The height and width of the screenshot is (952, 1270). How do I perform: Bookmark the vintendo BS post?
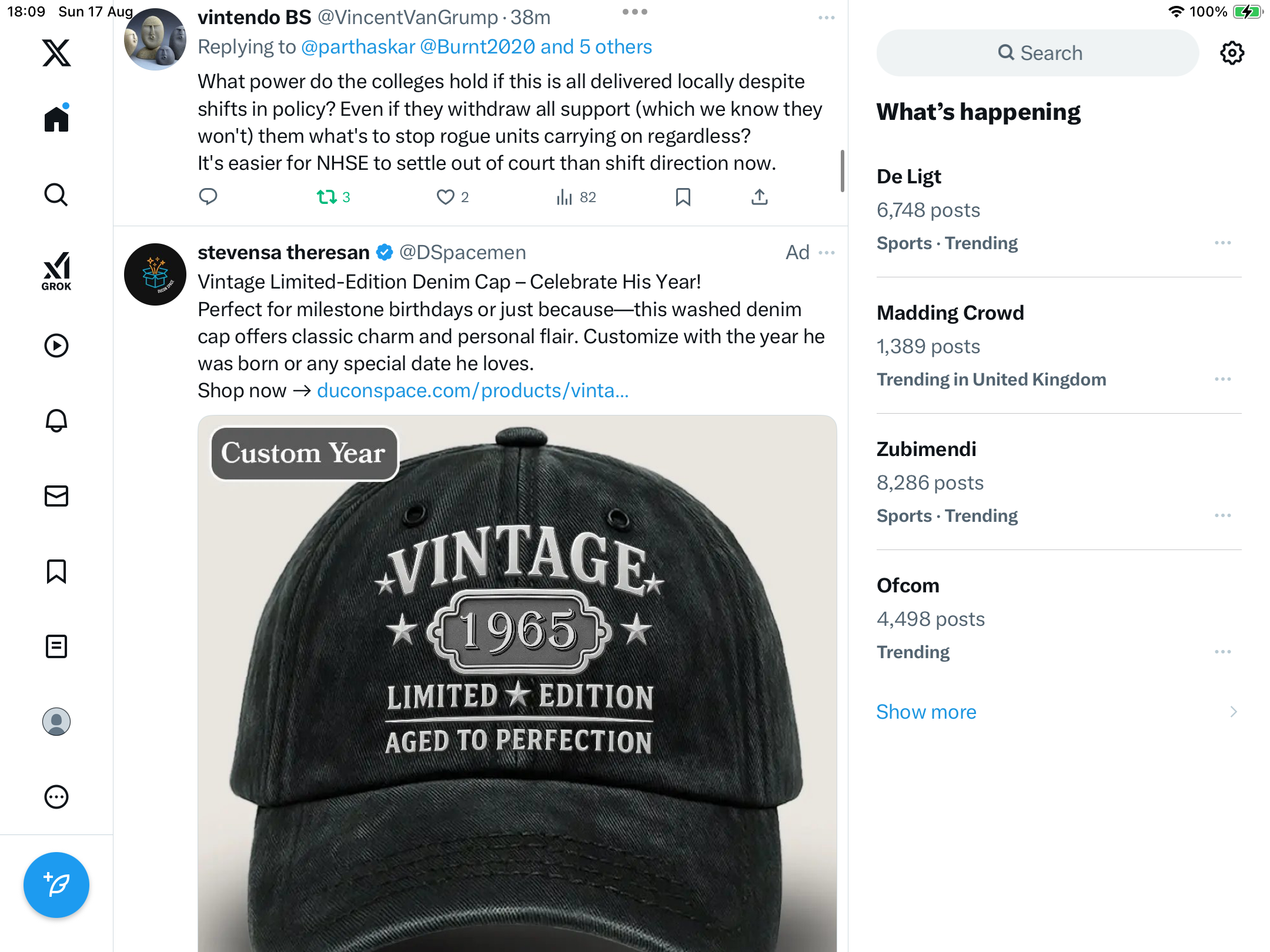[x=683, y=197]
